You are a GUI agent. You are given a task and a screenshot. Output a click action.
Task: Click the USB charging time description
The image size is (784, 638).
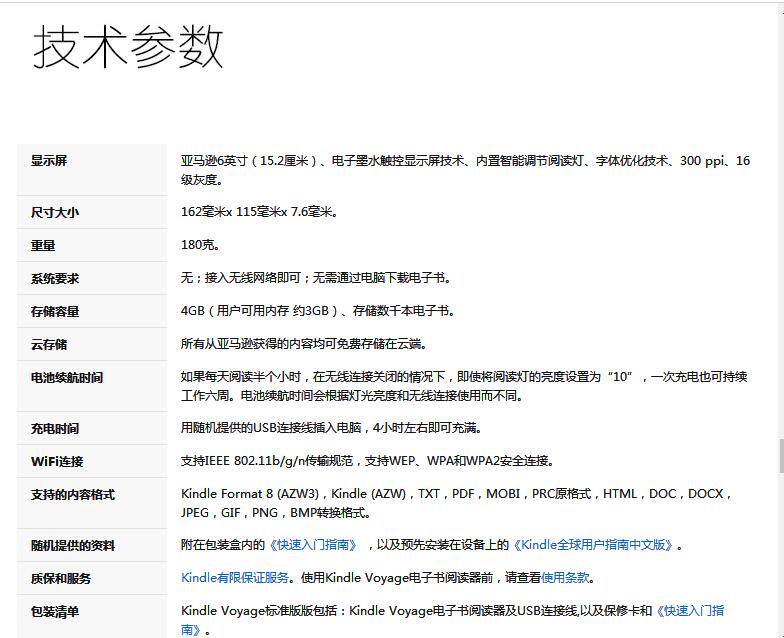tap(331, 428)
